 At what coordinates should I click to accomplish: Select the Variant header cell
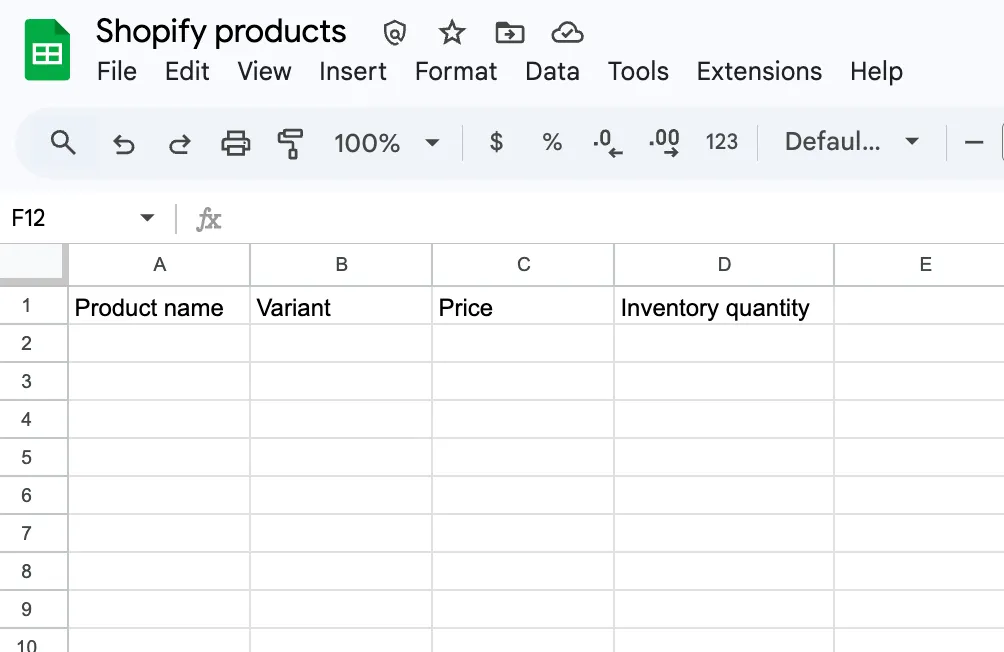pyautogui.click(x=341, y=306)
